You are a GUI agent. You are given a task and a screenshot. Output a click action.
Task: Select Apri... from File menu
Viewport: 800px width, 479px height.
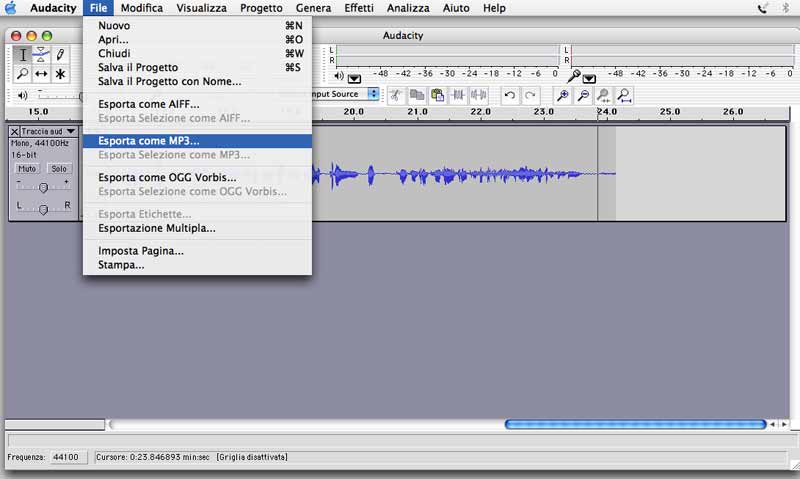[197, 39]
